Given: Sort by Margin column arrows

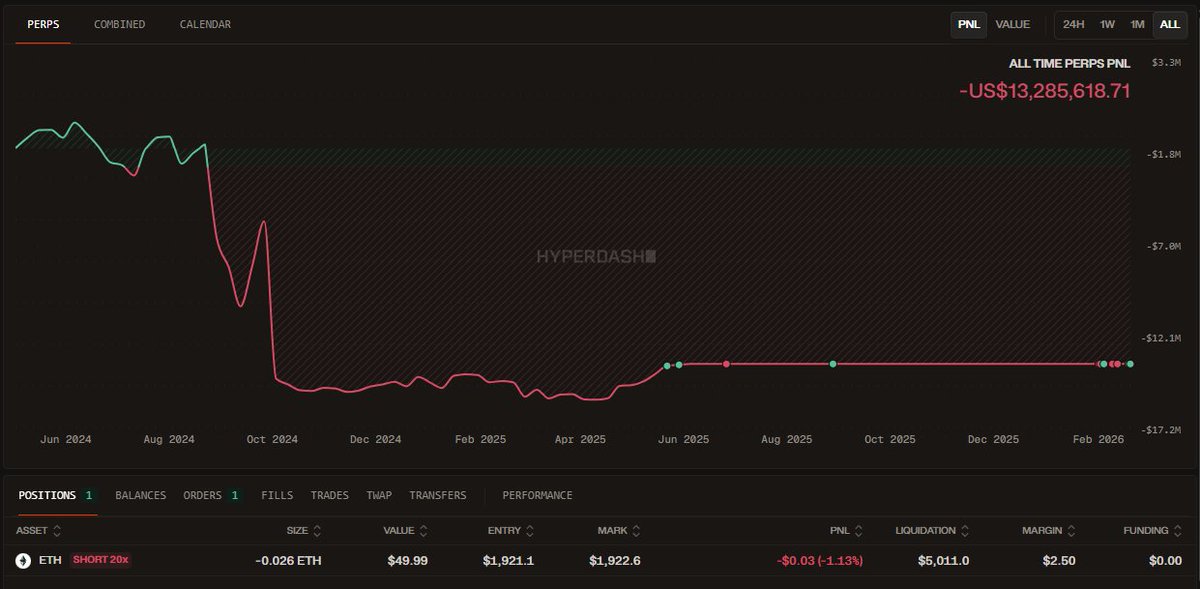Looking at the screenshot, I should 1071,531.
